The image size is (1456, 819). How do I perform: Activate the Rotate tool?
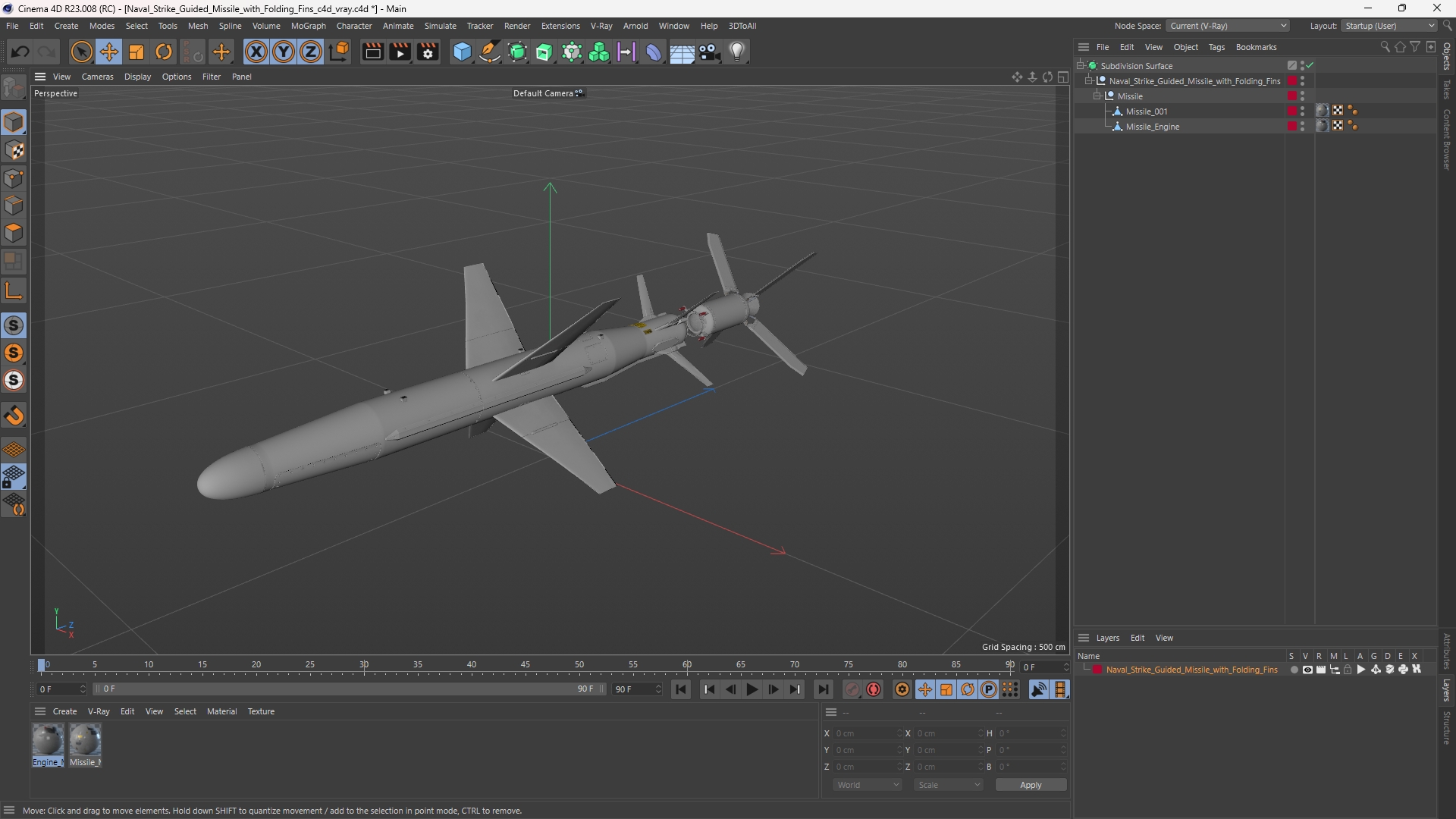click(164, 52)
